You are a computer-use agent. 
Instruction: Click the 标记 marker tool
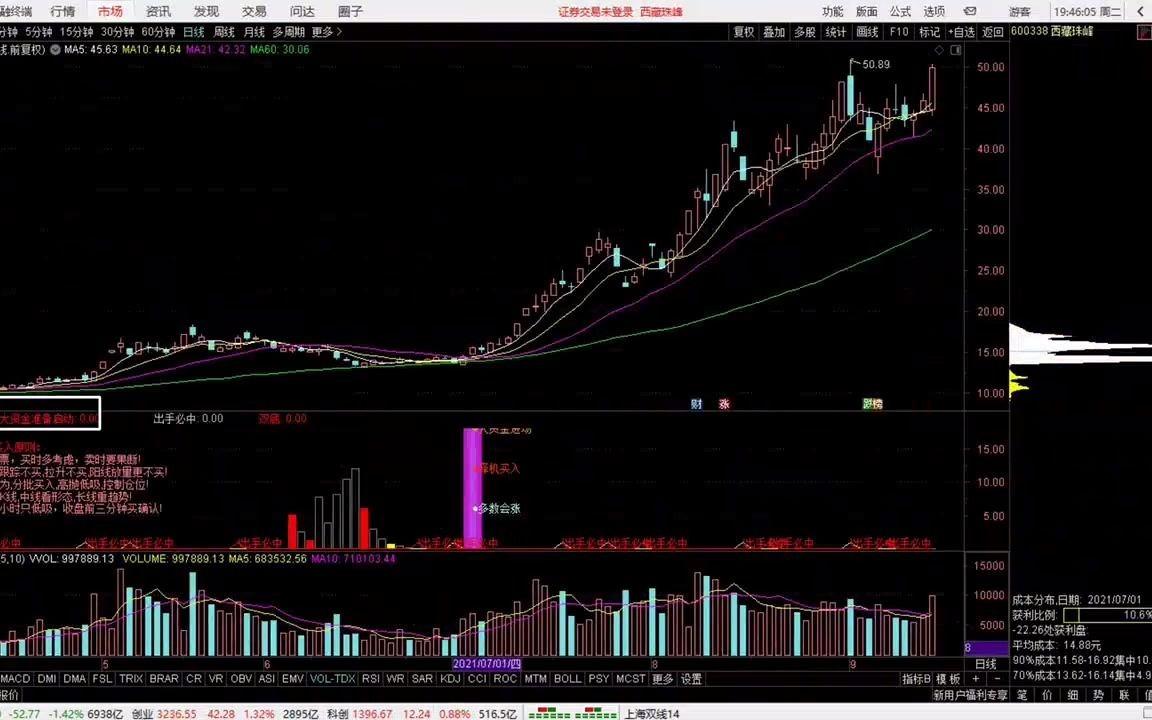[930, 31]
